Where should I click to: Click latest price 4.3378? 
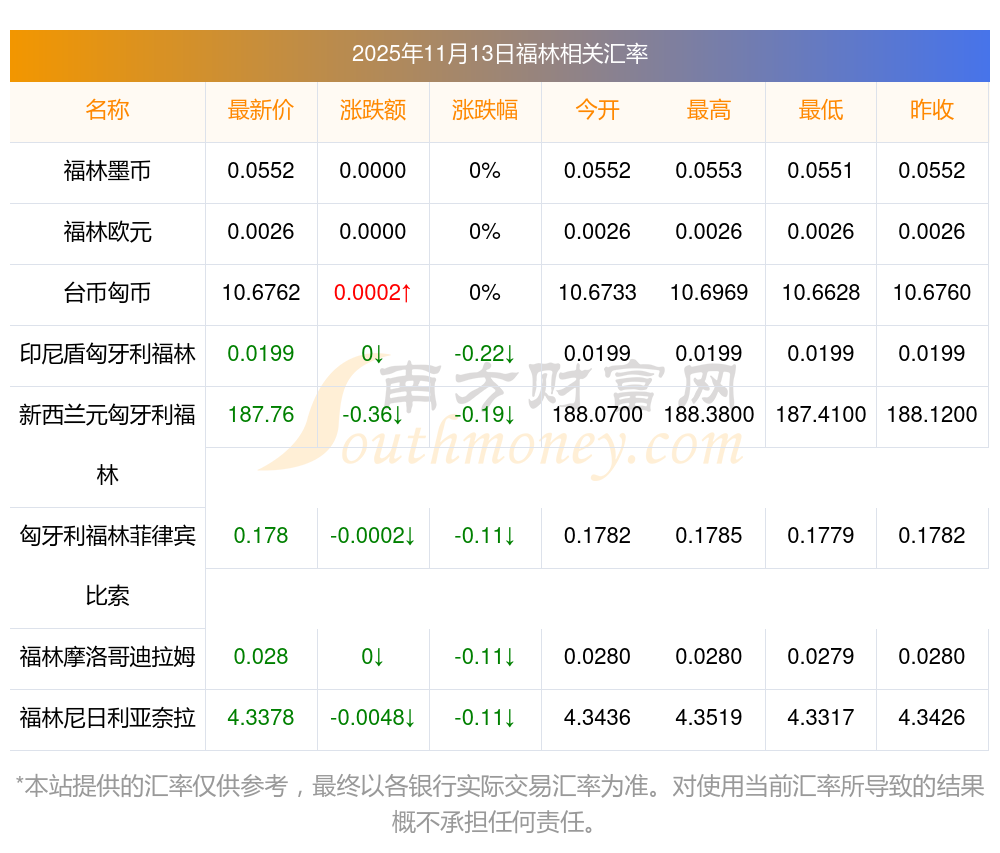click(x=261, y=718)
